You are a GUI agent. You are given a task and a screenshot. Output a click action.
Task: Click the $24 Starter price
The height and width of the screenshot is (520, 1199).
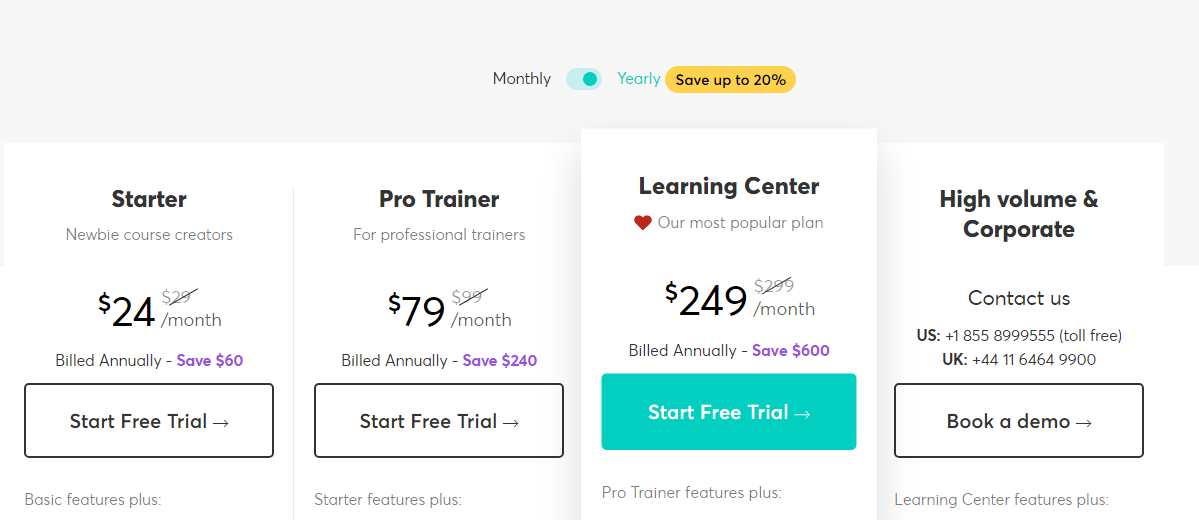(128, 311)
